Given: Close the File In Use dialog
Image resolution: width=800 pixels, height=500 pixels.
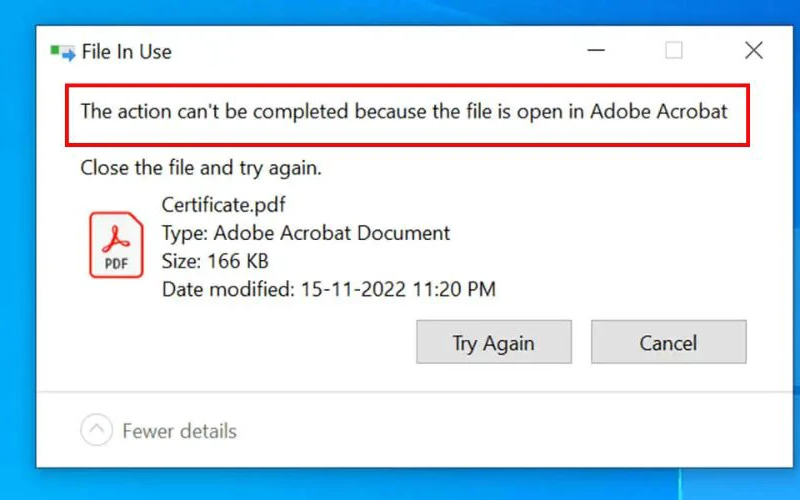Looking at the screenshot, I should (x=753, y=50).
